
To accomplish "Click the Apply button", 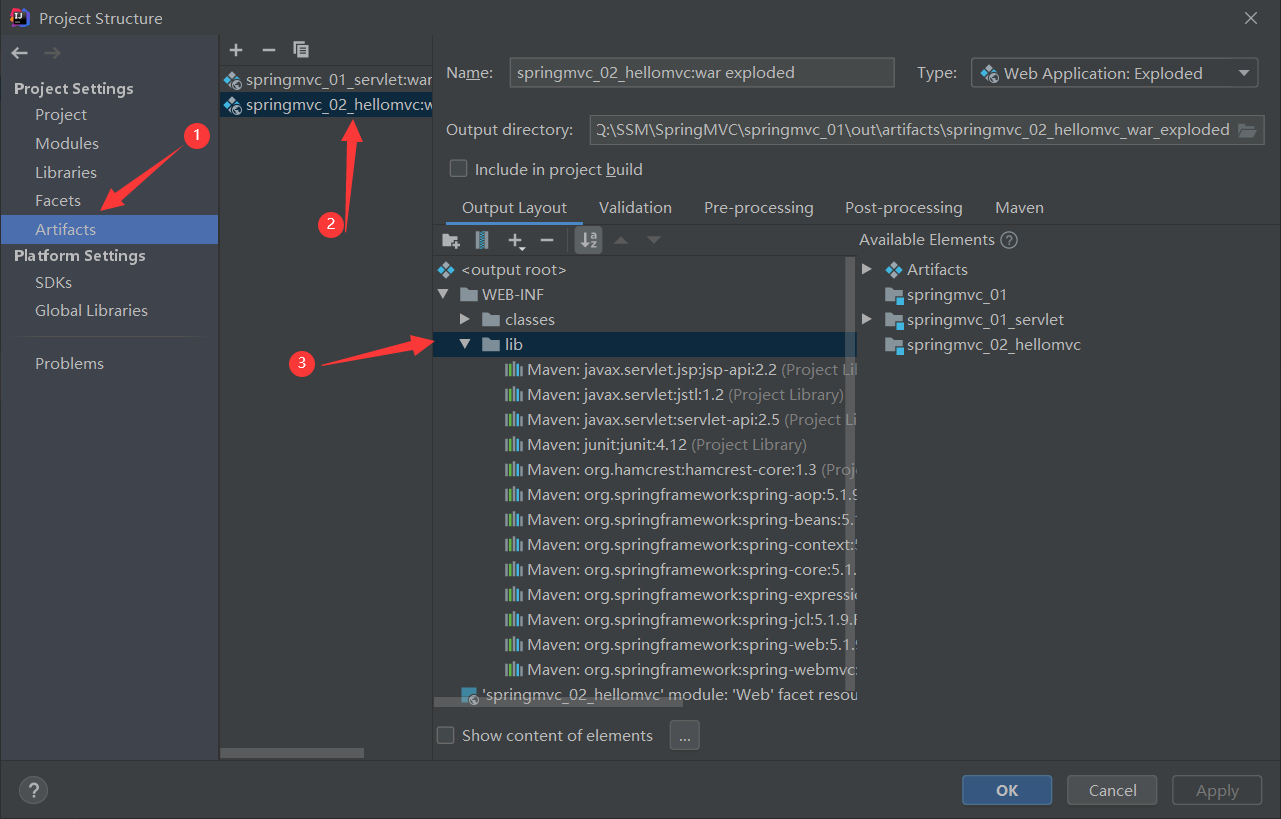I will pyautogui.click(x=1217, y=790).
